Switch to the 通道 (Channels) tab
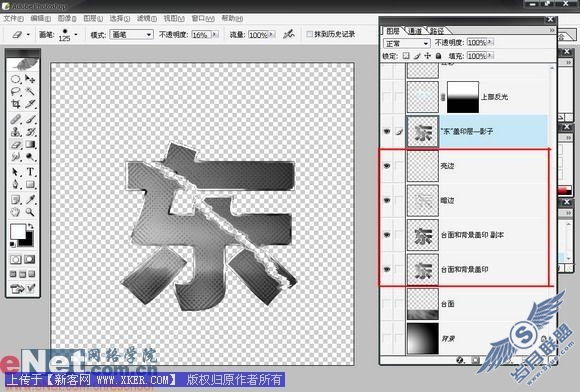 [x=415, y=31]
